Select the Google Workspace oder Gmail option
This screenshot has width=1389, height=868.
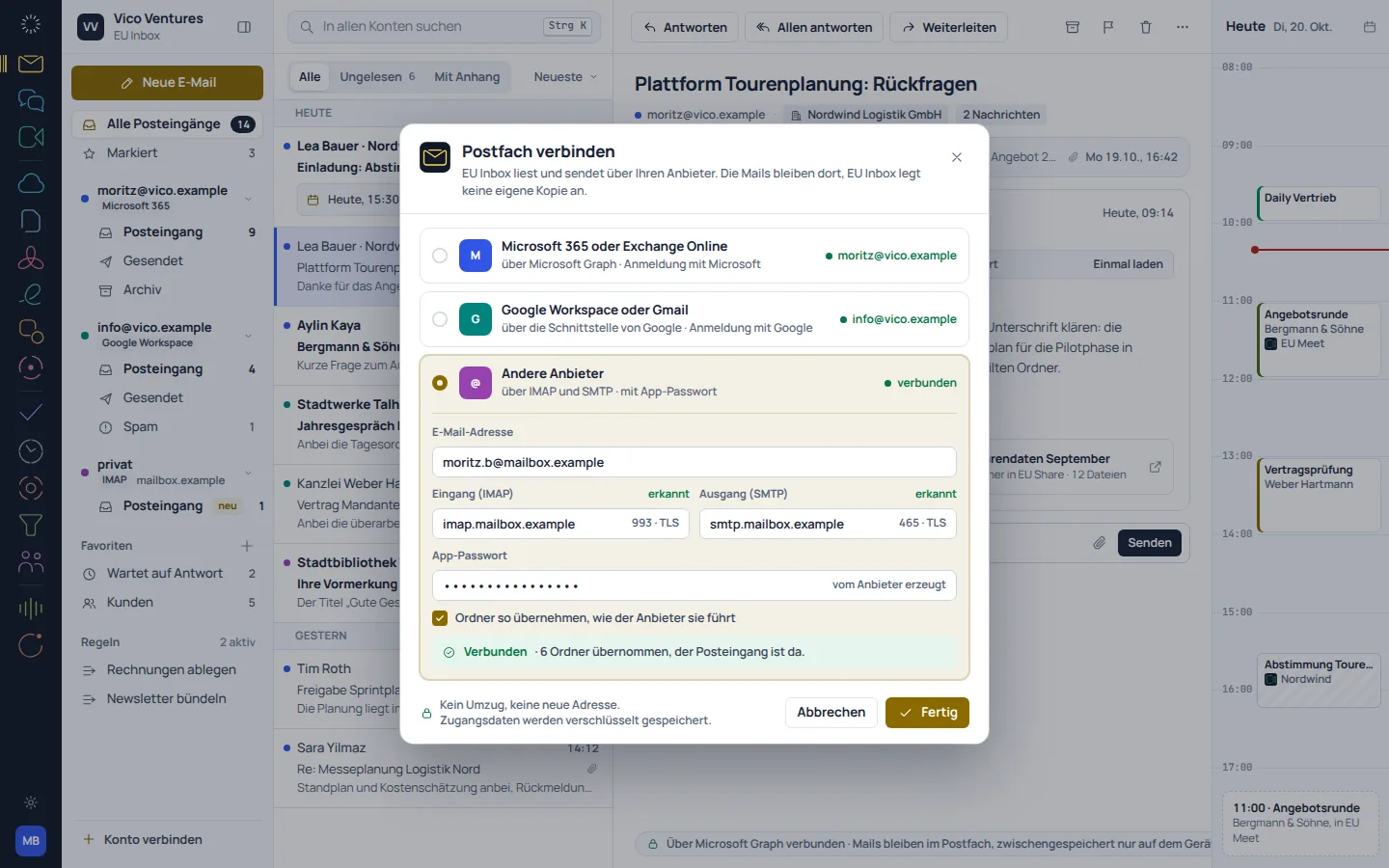tap(694, 319)
